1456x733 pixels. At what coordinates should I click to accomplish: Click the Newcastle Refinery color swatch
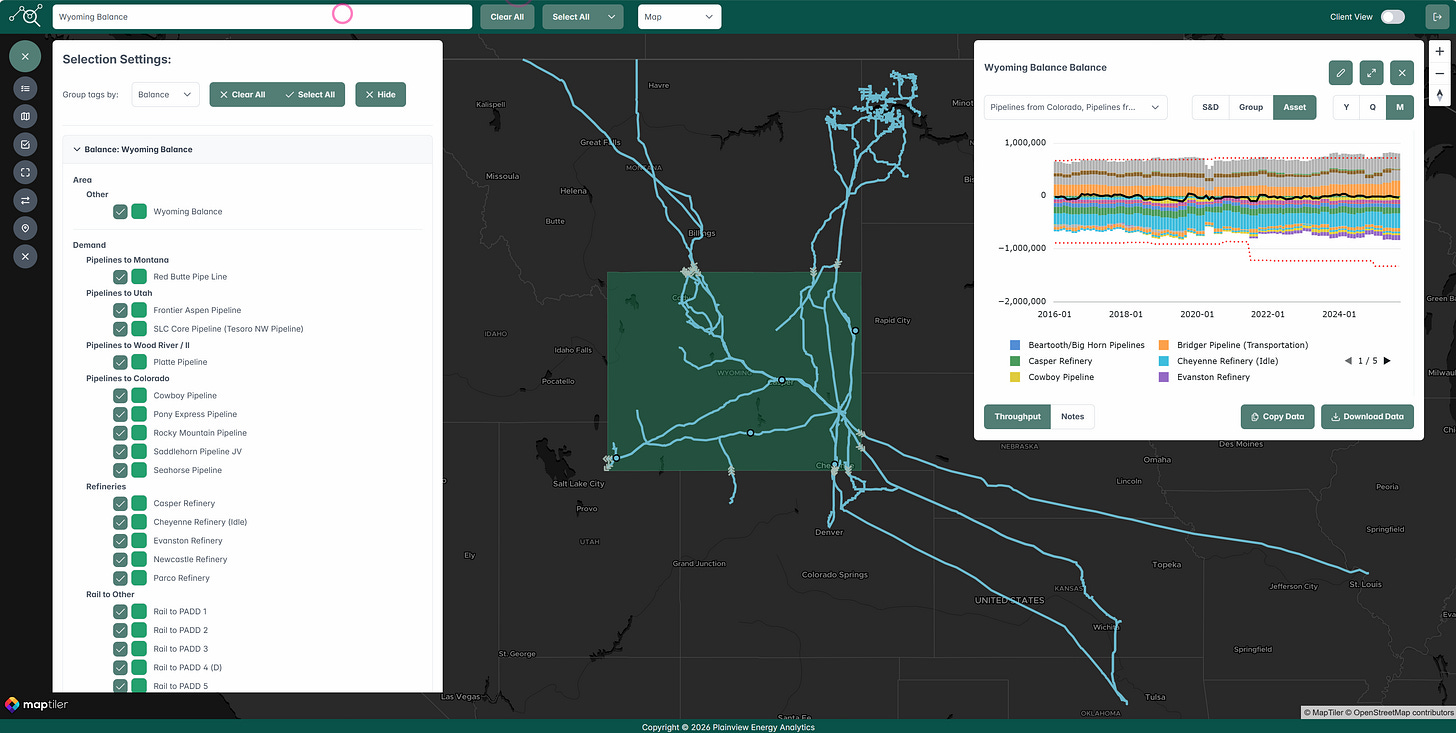(x=139, y=559)
